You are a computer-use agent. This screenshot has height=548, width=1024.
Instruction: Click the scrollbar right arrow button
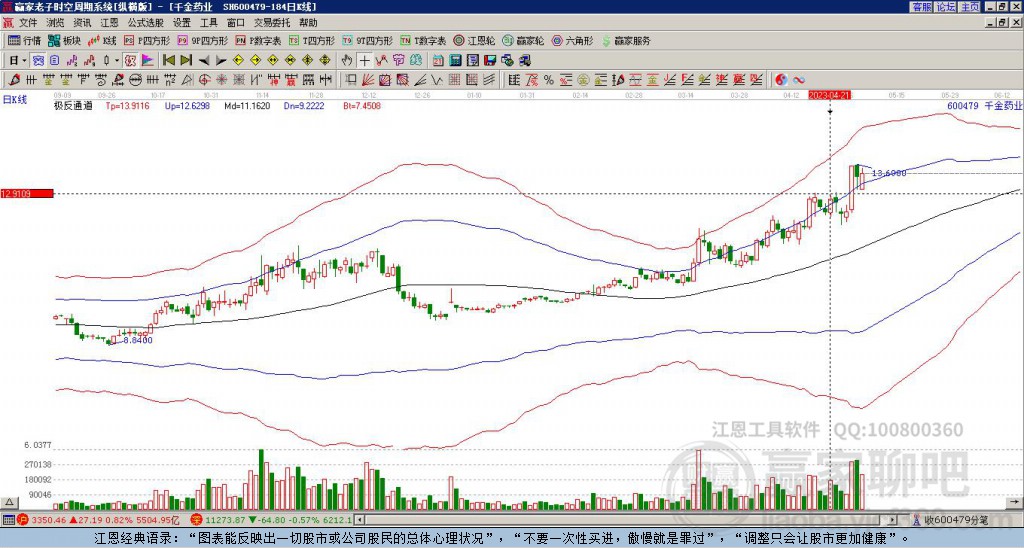coord(892,520)
